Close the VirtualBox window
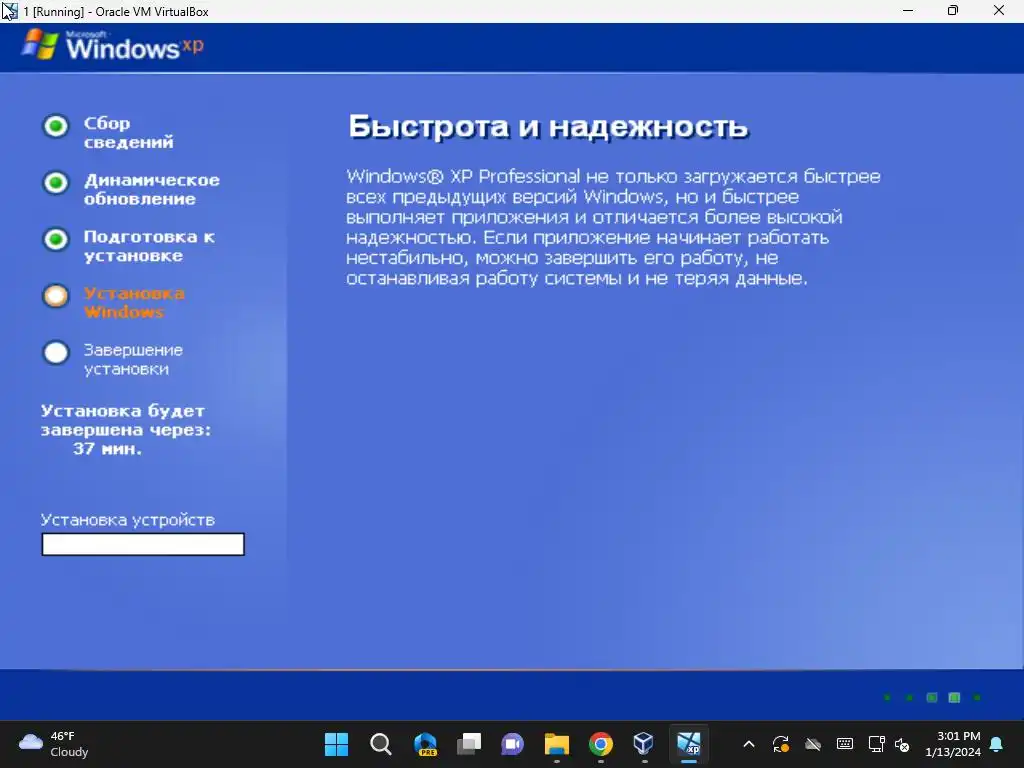The width and height of the screenshot is (1024, 768). tap(999, 11)
